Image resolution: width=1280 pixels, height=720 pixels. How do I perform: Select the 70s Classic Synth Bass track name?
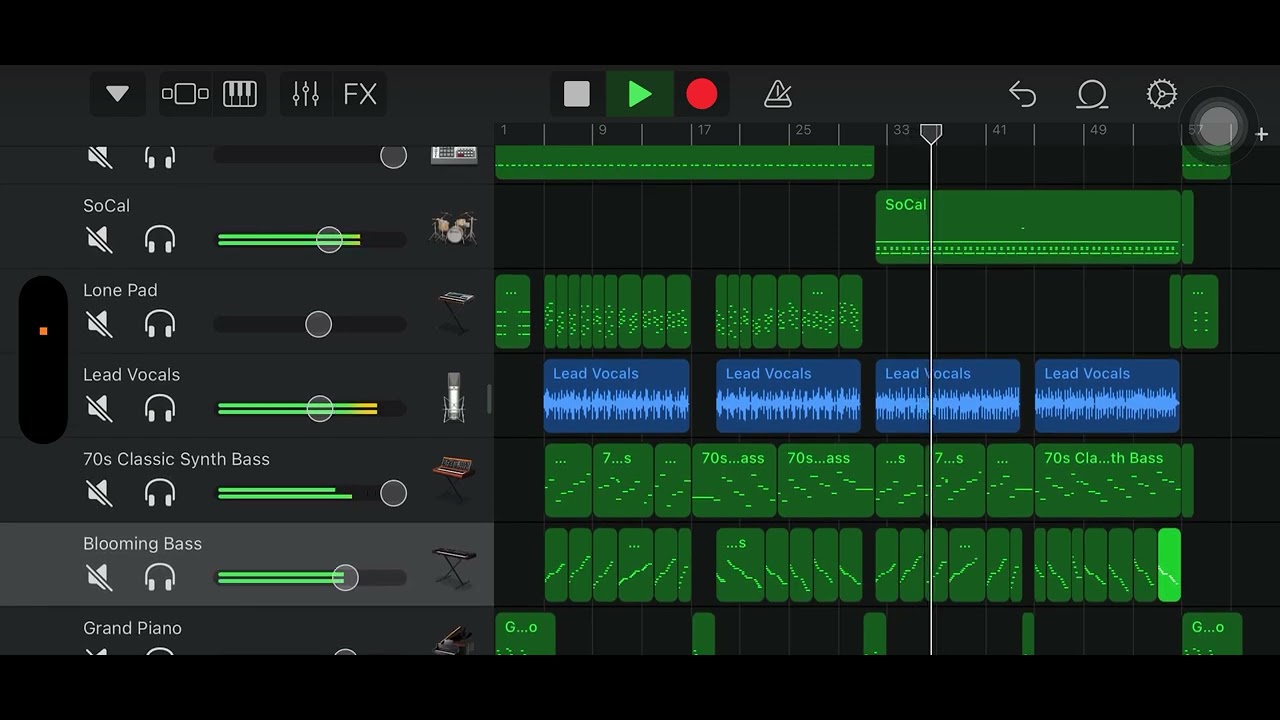pos(176,459)
